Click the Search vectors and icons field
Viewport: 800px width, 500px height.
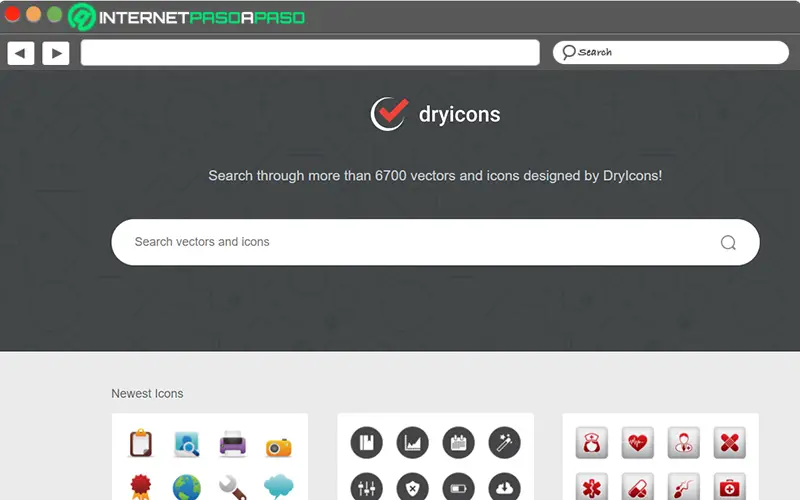coord(435,242)
